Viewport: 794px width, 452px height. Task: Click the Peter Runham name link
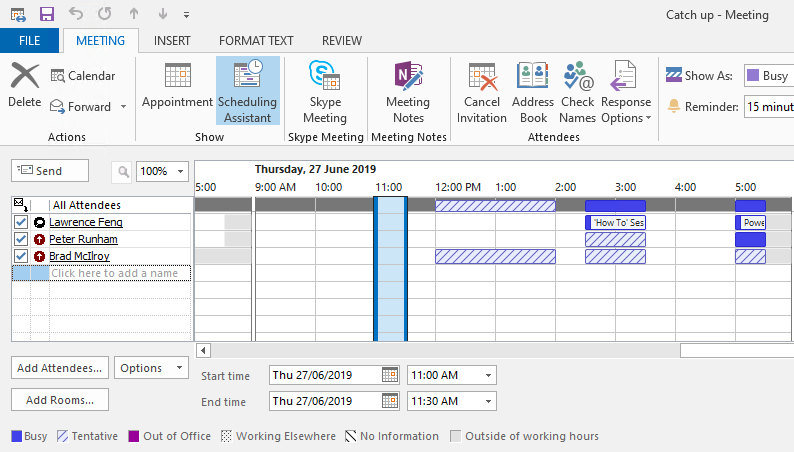pyautogui.click(x=83, y=239)
